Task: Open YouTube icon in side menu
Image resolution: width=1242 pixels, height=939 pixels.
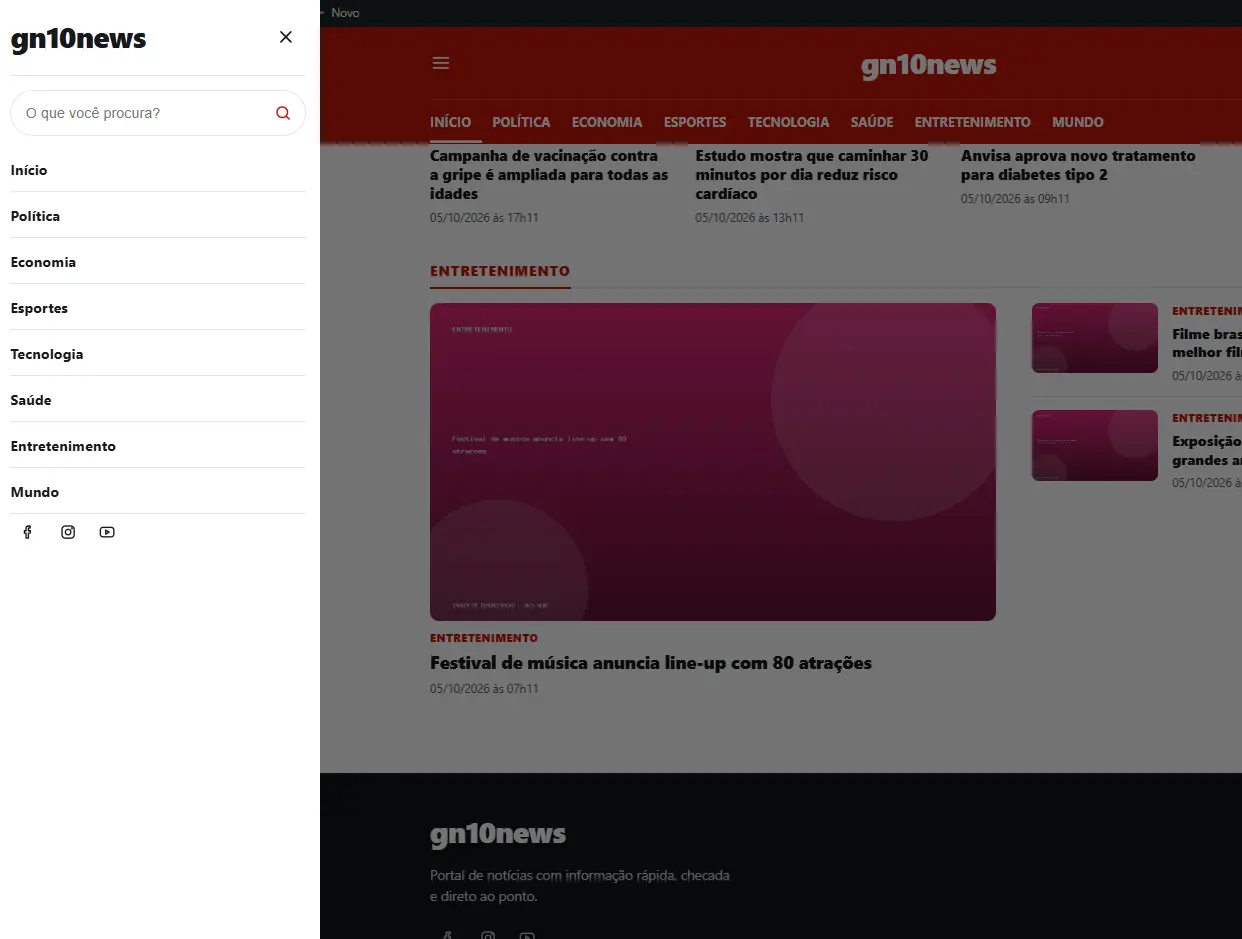Action: [x=107, y=532]
